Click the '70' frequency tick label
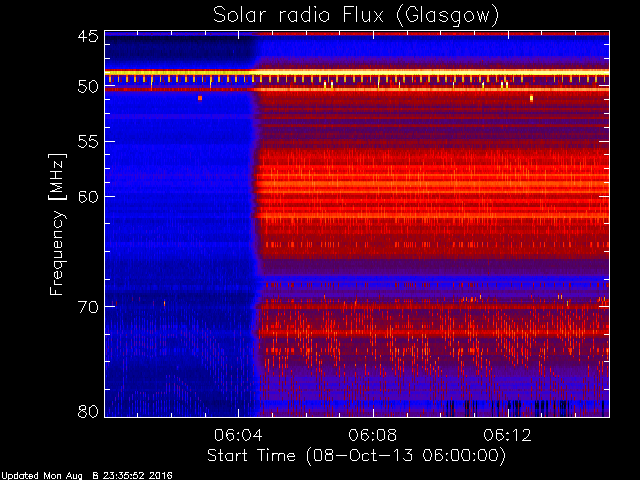 coord(88,307)
